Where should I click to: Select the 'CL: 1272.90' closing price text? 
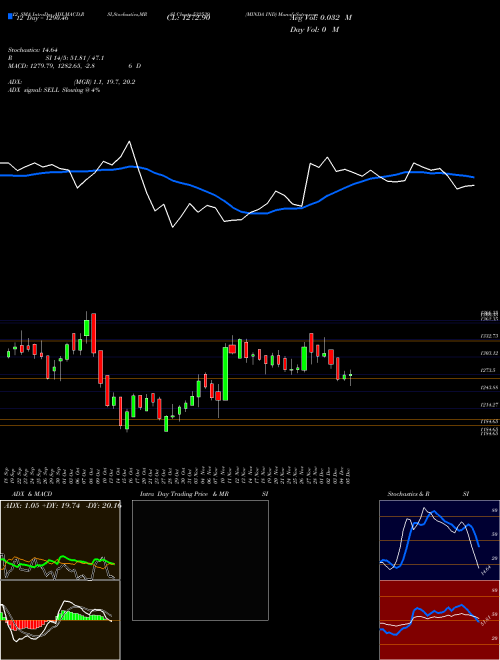pyautogui.click(x=188, y=18)
